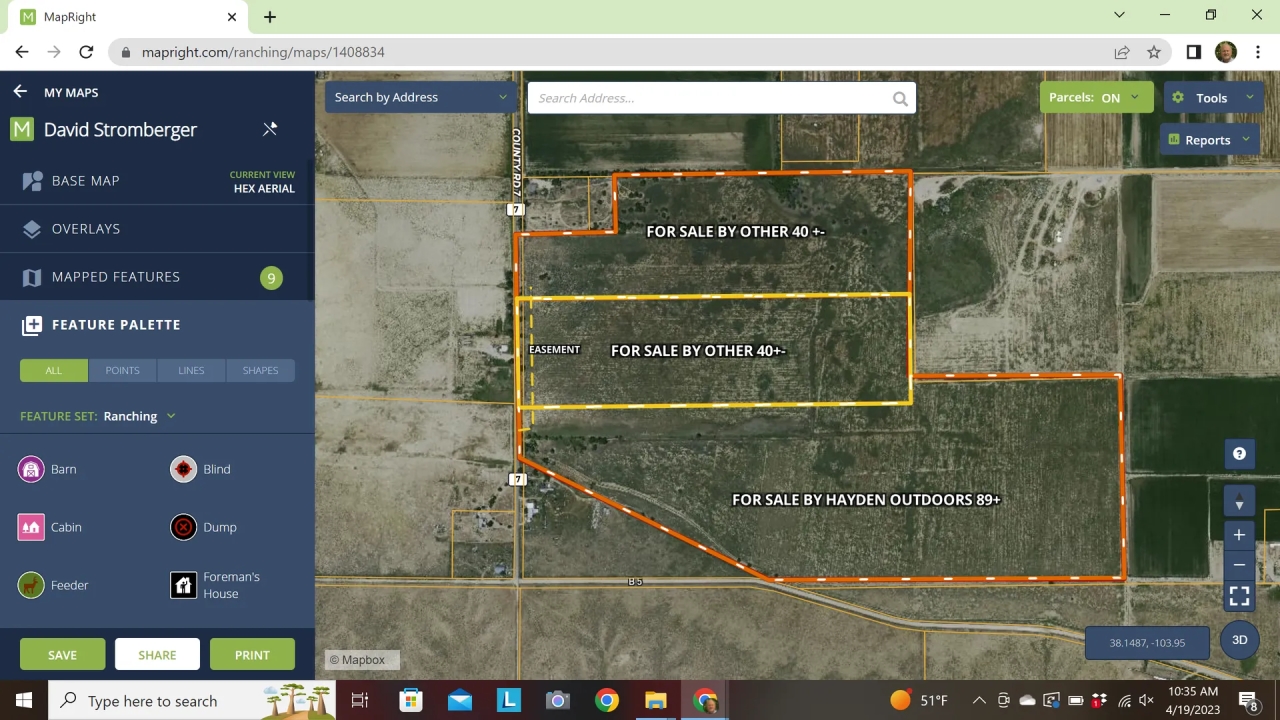The image size is (1280, 720).
Task: Switch map to 3D view
Action: point(1239,640)
